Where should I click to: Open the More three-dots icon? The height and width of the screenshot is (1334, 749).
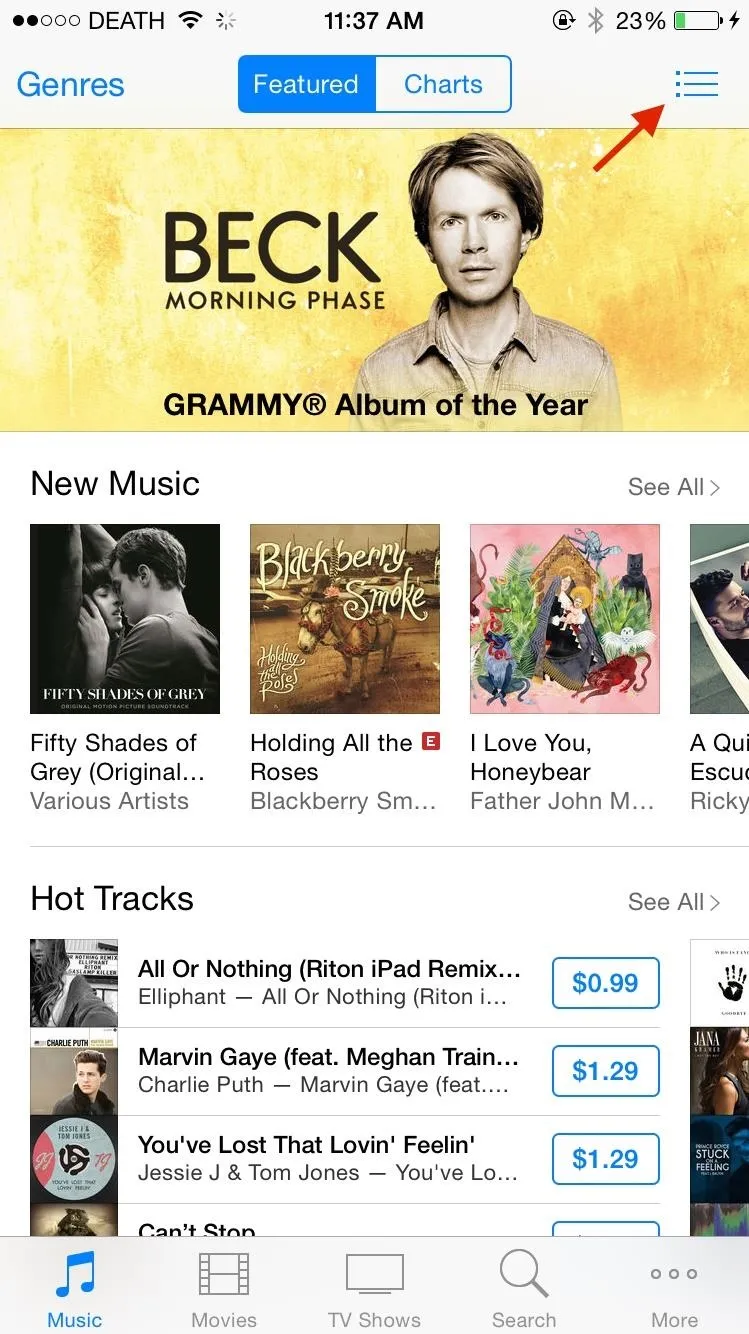point(674,1274)
